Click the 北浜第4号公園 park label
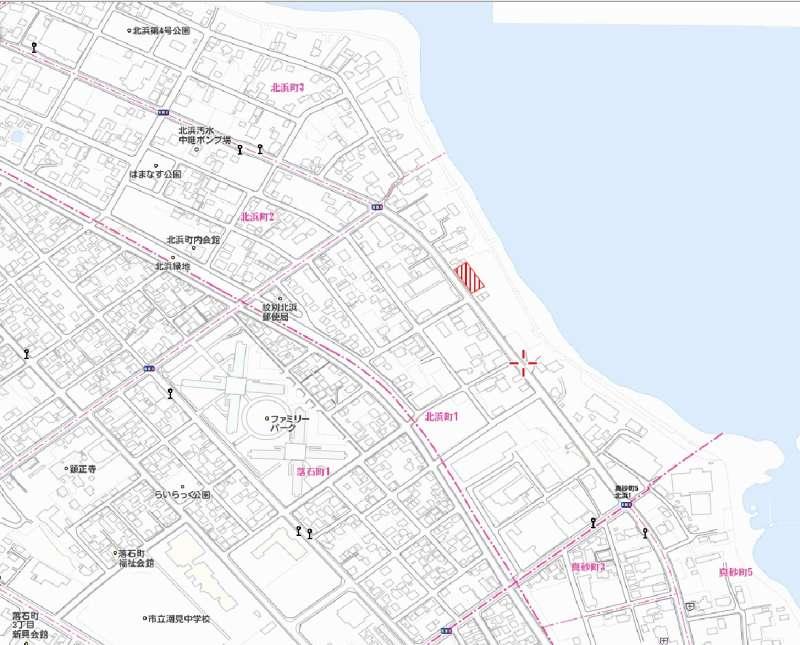800x645 pixels. coord(161,31)
